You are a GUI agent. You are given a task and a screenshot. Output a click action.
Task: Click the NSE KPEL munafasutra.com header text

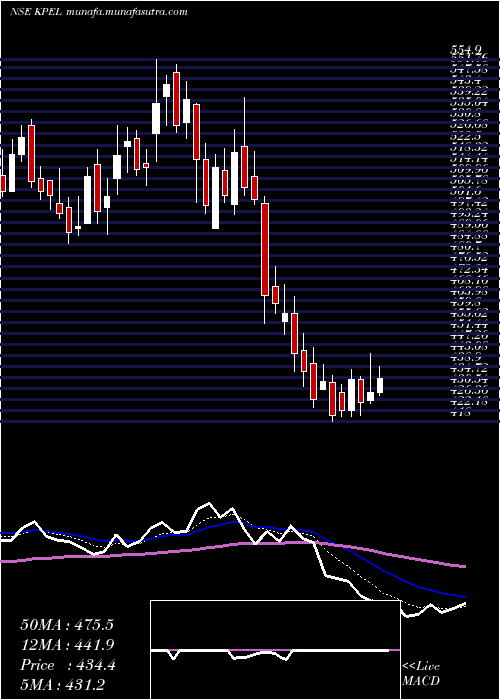point(98,12)
